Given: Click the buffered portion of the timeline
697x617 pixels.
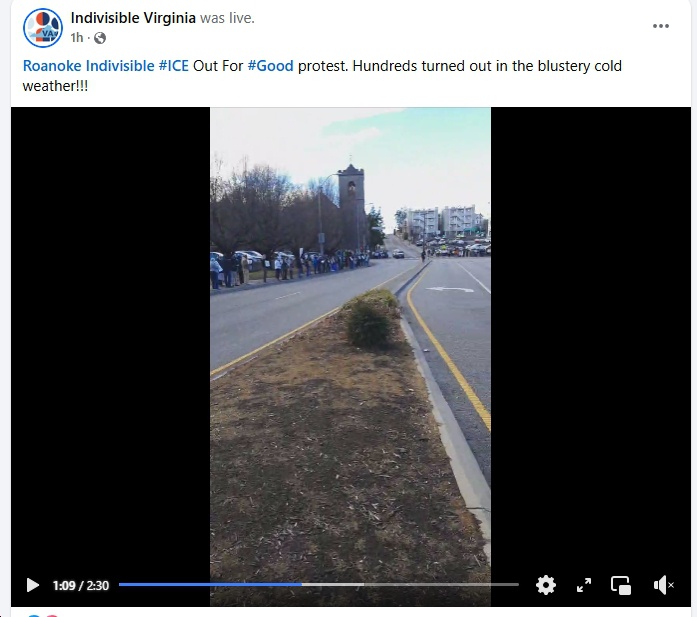Looking at the screenshot, I should coord(333,584).
